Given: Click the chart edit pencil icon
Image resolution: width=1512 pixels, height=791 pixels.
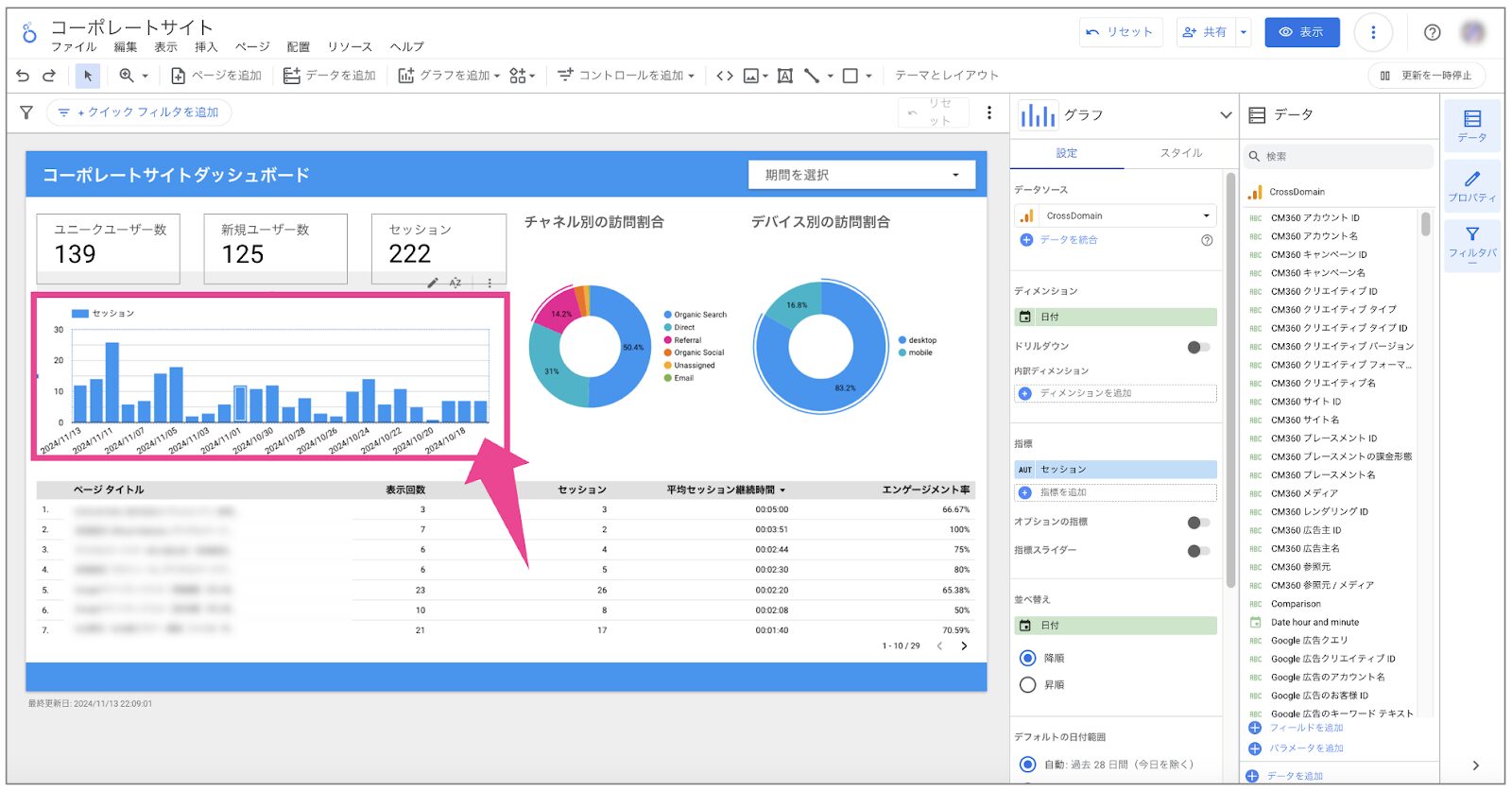Looking at the screenshot, I should (433, 283).
